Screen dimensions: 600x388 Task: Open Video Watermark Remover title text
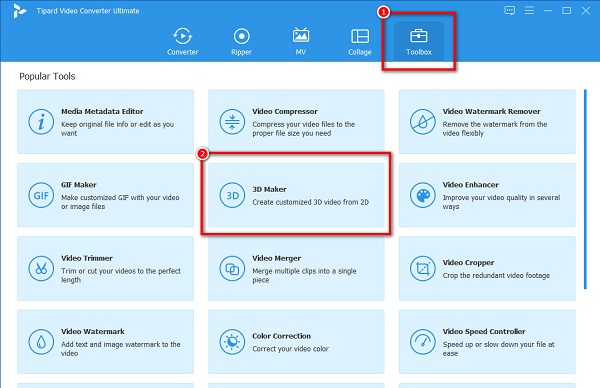pyautogui.click(x=491, y=111)
